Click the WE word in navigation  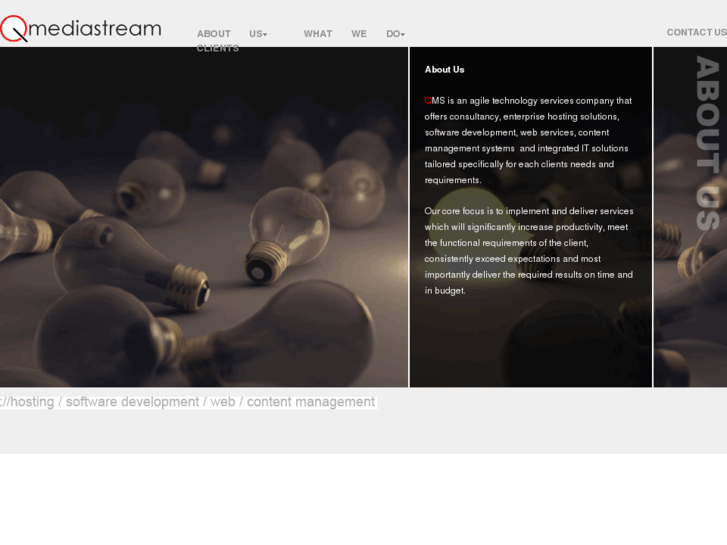pos(359,34)
